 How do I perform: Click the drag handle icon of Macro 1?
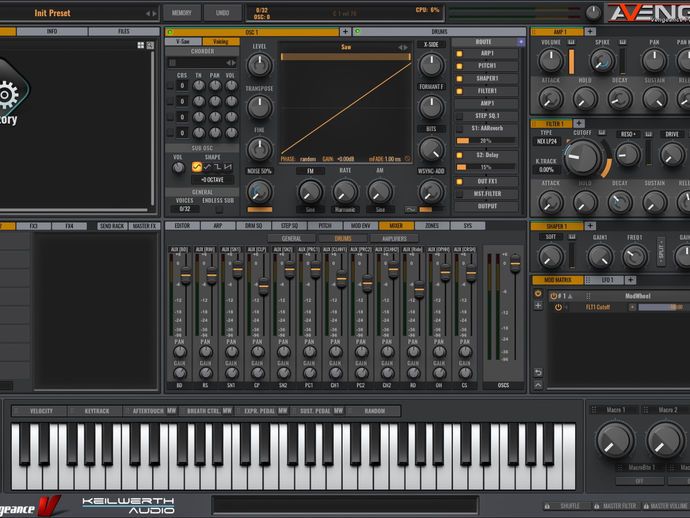pyautogui.click(x=594, y=410)
